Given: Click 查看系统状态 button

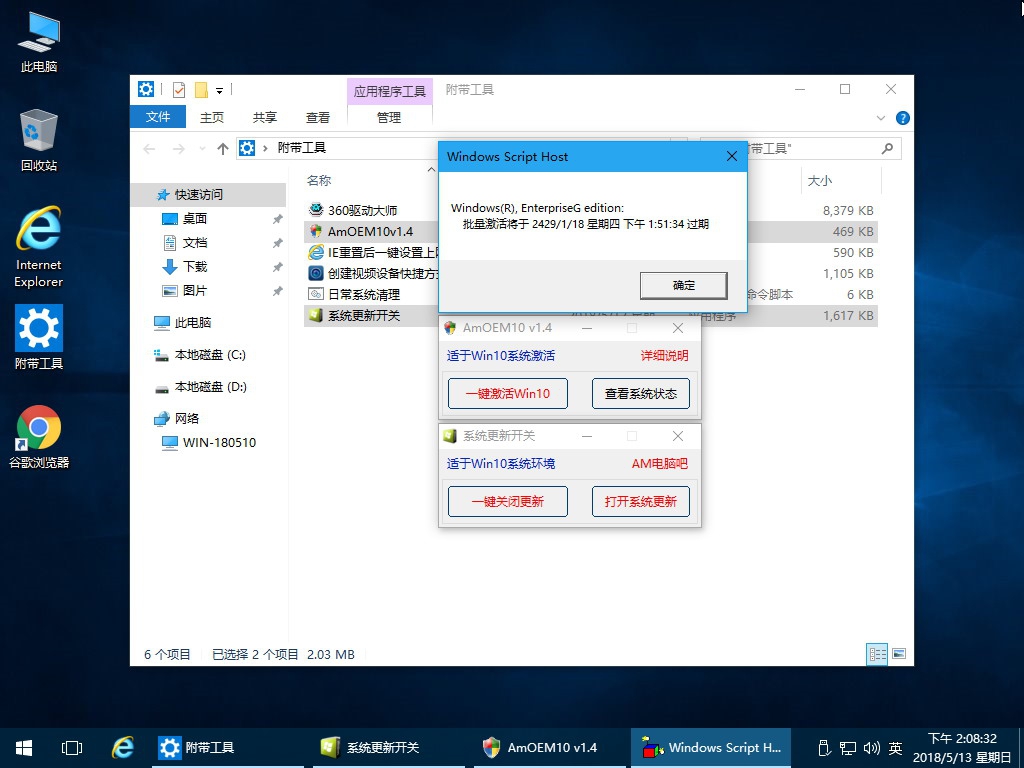Looking at the screenshot, I should [640, 393].
